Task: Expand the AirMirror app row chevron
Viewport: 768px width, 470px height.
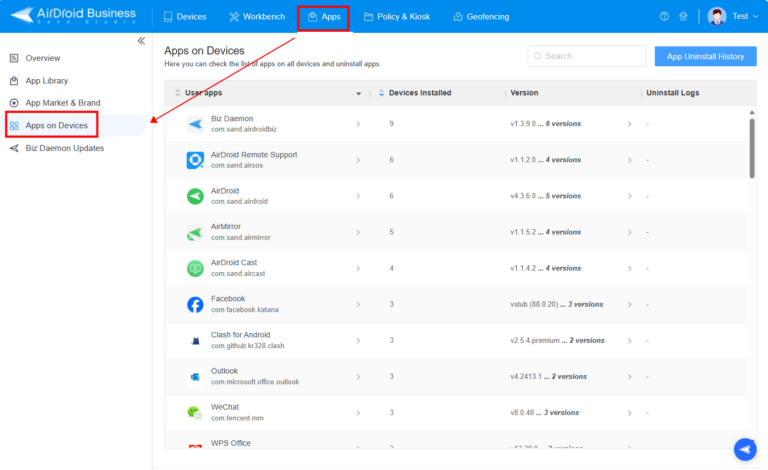Action: pos(358,232)
